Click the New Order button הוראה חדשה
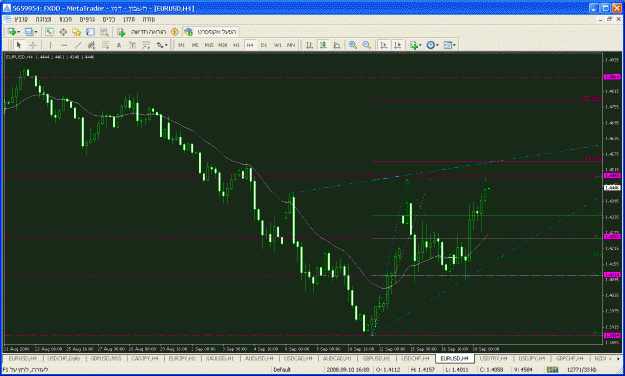 point(142,32)
